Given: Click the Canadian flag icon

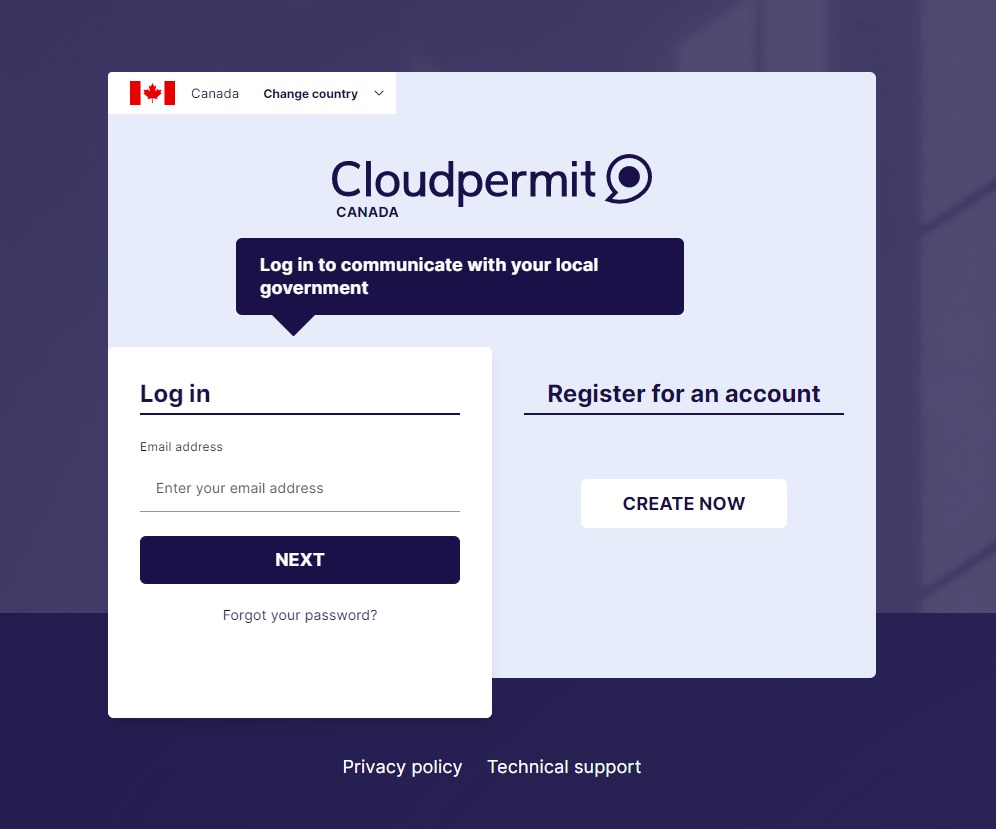Looking at the screenshot, I should (152, 93).
